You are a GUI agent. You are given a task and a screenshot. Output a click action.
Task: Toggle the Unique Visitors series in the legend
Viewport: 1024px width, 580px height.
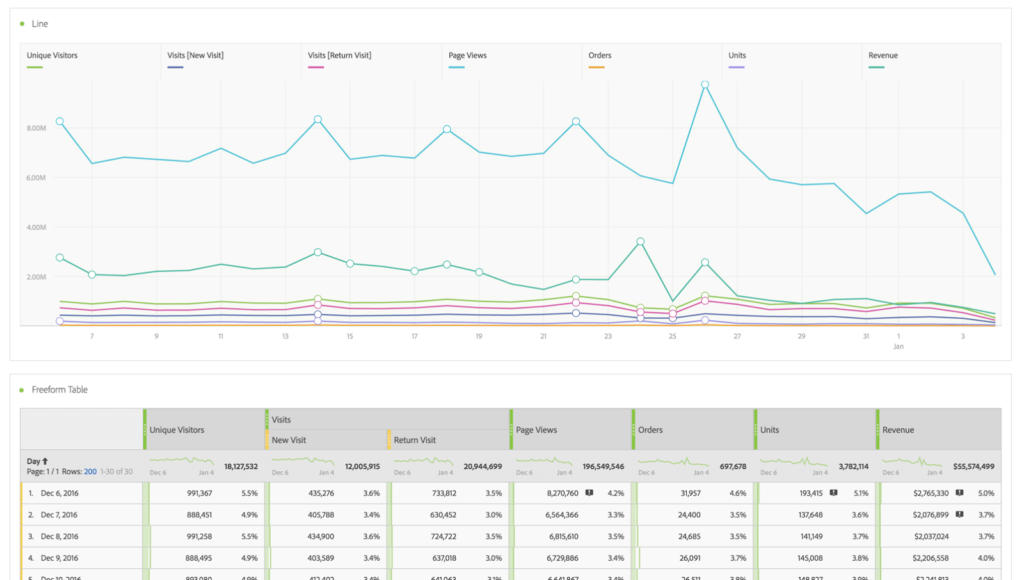click(50, 56)
